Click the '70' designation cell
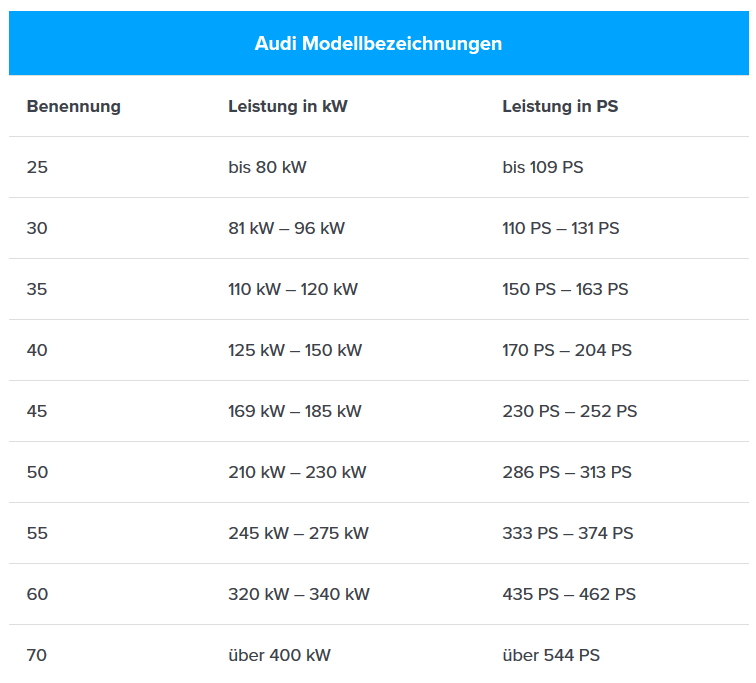The width and height of the screenshot is (756, 683). 37,655
